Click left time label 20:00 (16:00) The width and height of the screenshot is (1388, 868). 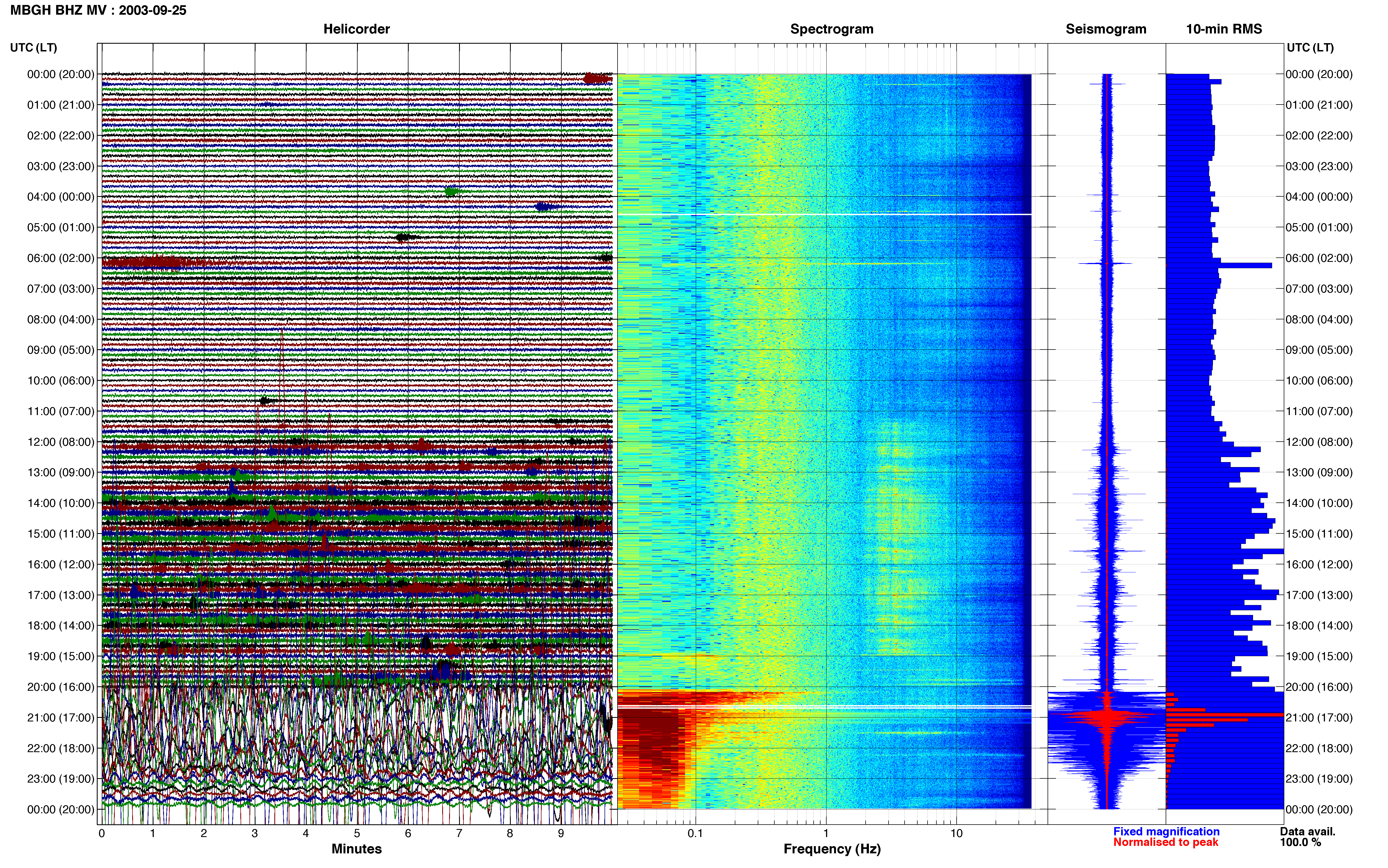tap(61, 687)
